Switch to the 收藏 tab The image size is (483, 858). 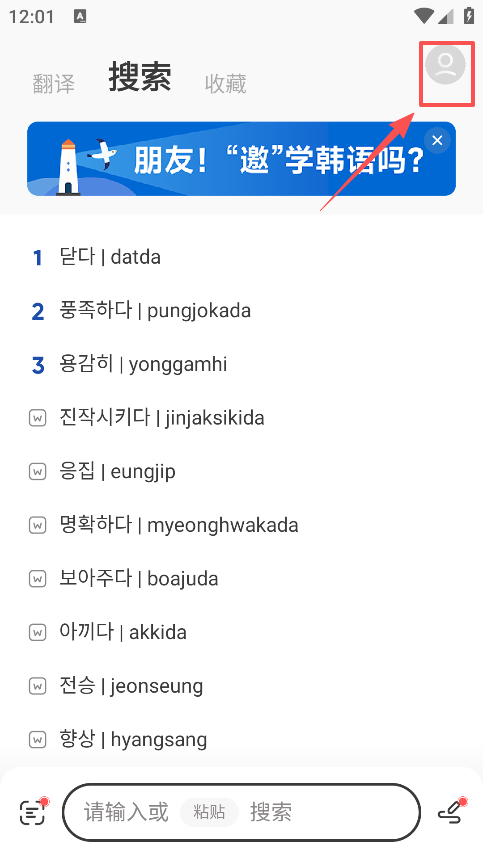[225, 84]
